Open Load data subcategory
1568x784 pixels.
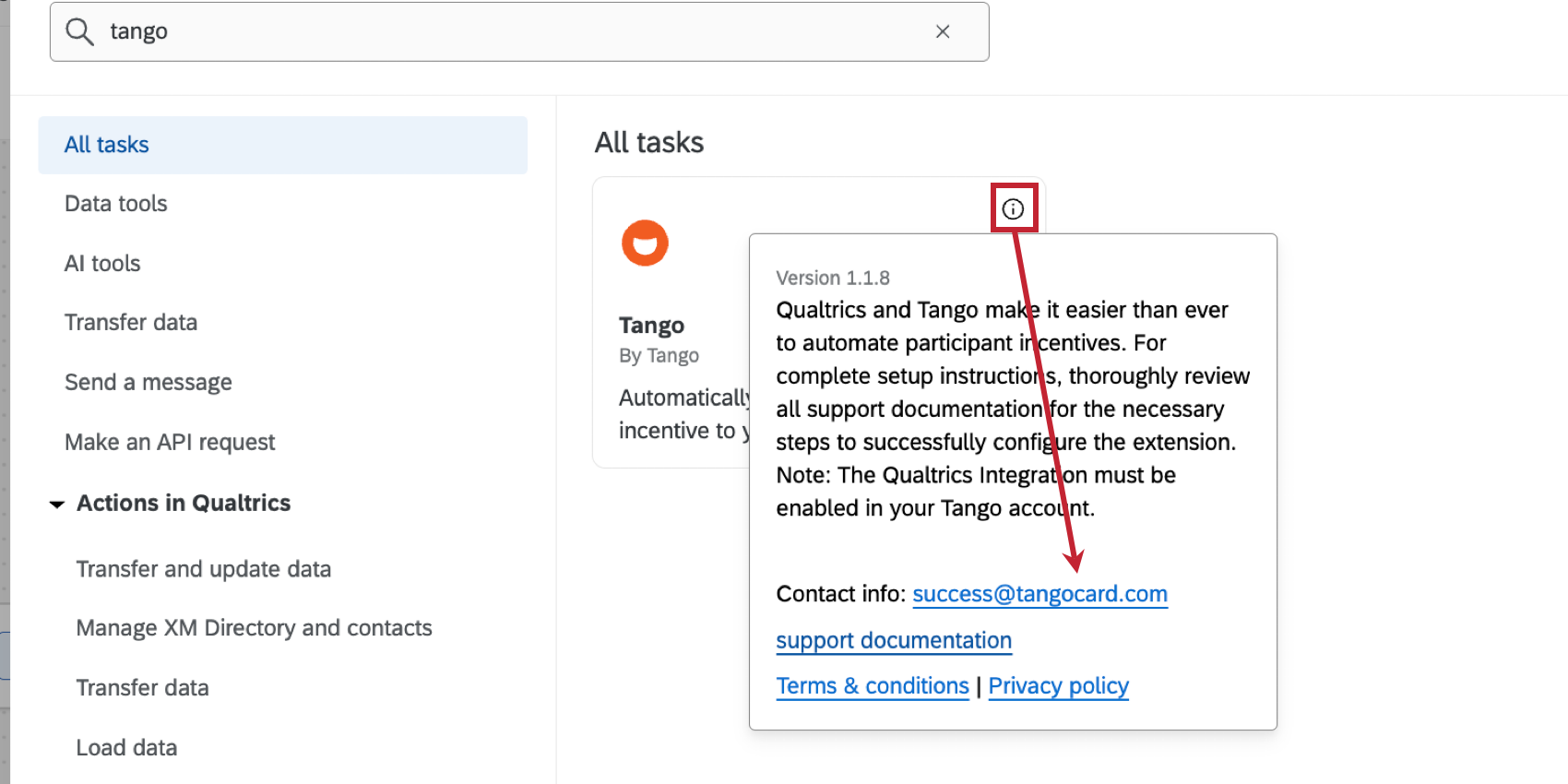pyautogui.click(x=127, y=748)
